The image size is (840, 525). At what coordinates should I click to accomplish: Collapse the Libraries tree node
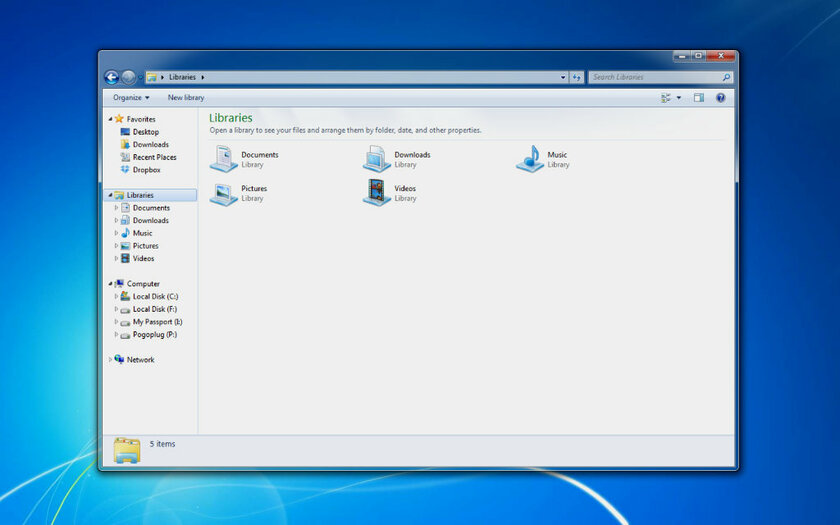tap(110, 195)
